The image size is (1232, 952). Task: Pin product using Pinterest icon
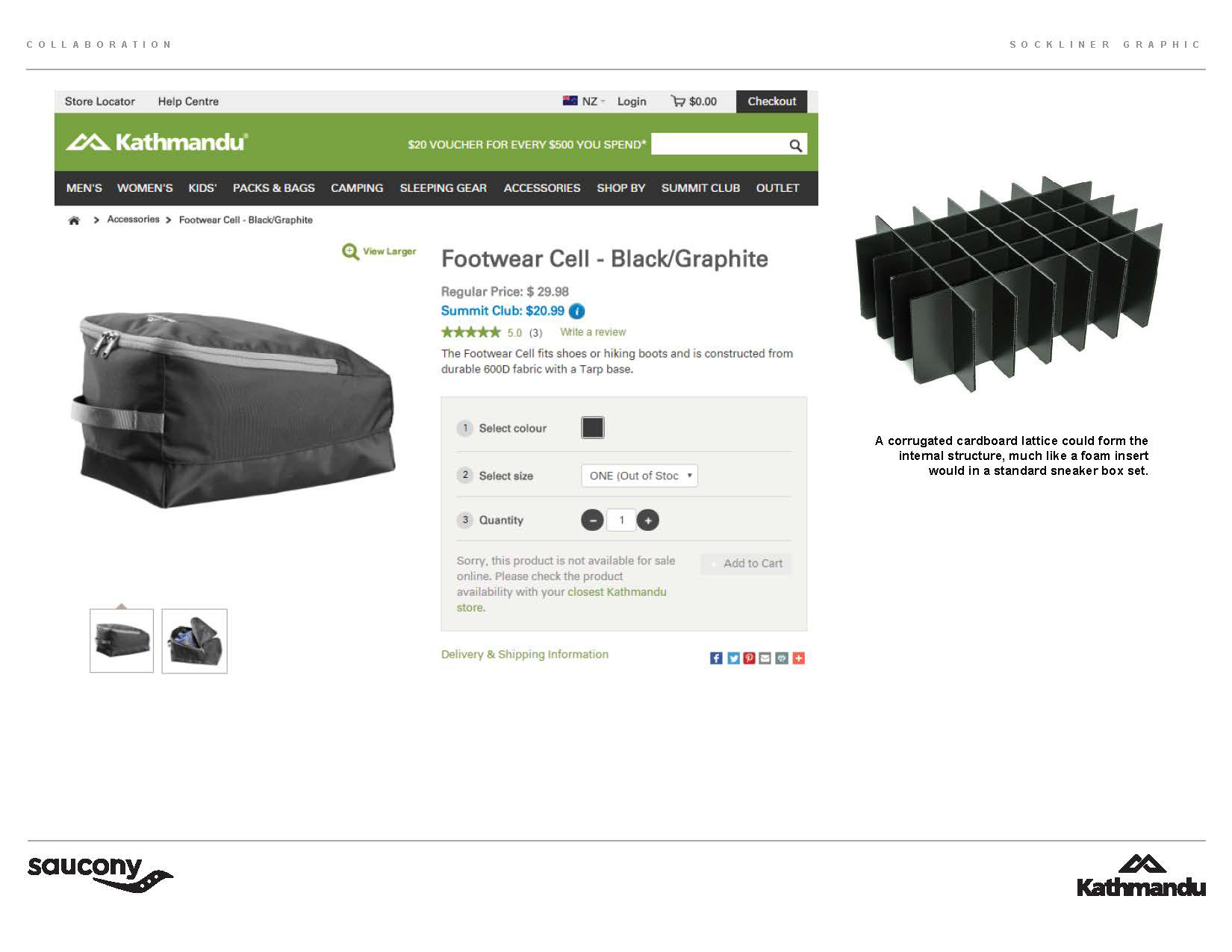[750, 658]
